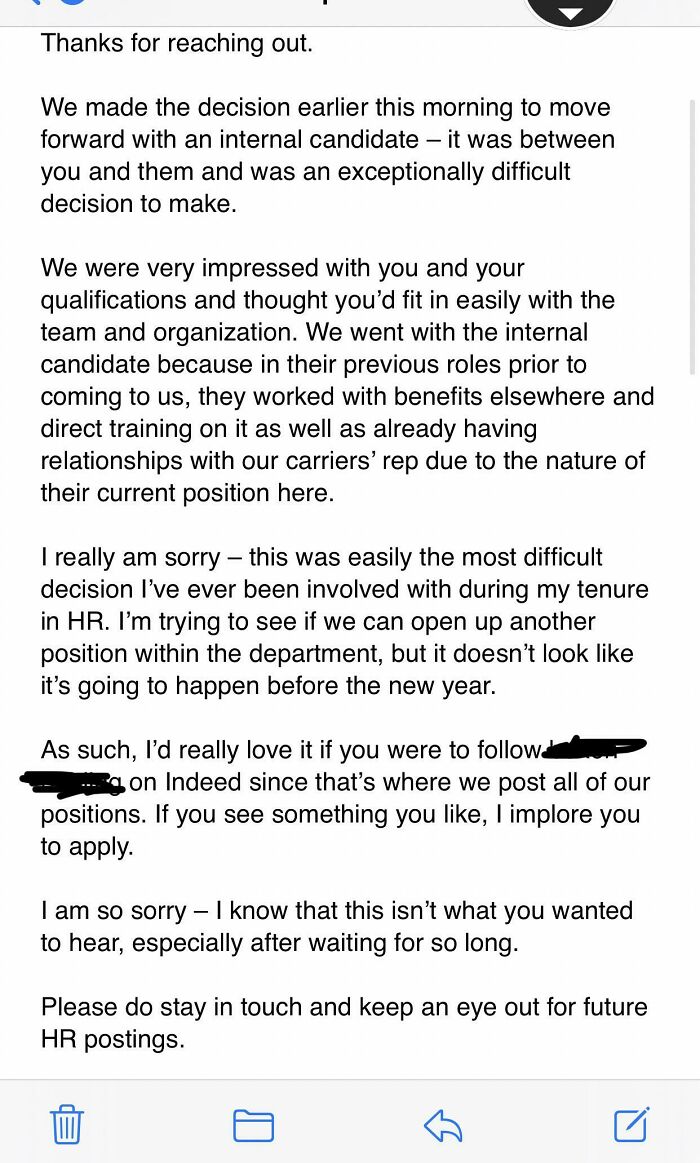The width and height of the screenshot is (700, 1163).
Task: Move message using the folder icon
Action: (254, 1125)
